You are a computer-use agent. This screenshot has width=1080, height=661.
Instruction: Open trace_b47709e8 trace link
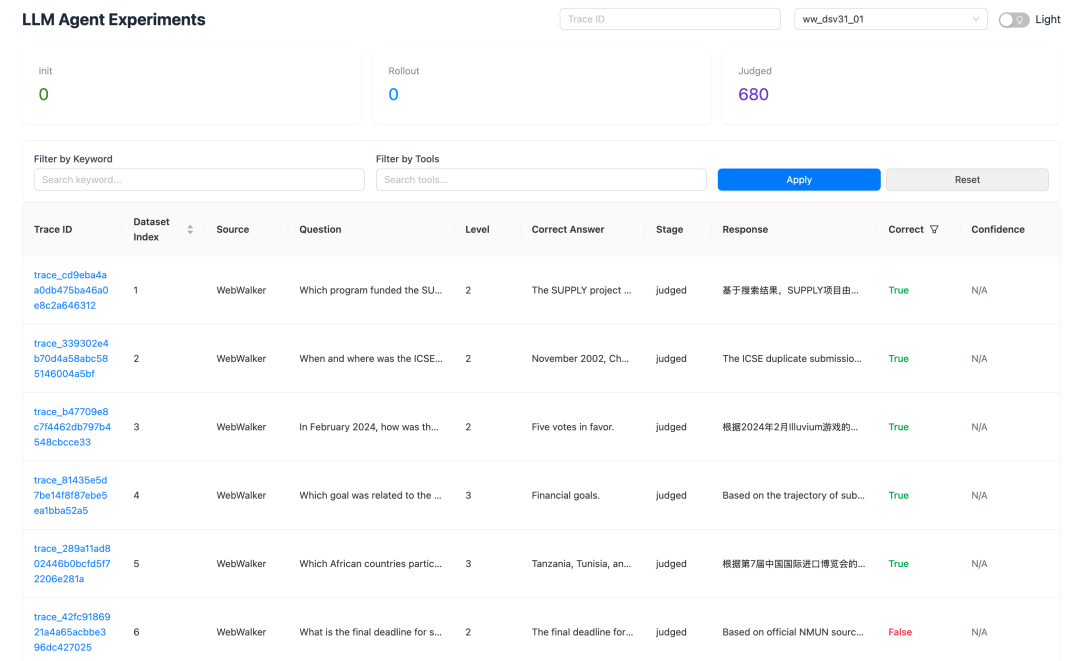(72, 427)
